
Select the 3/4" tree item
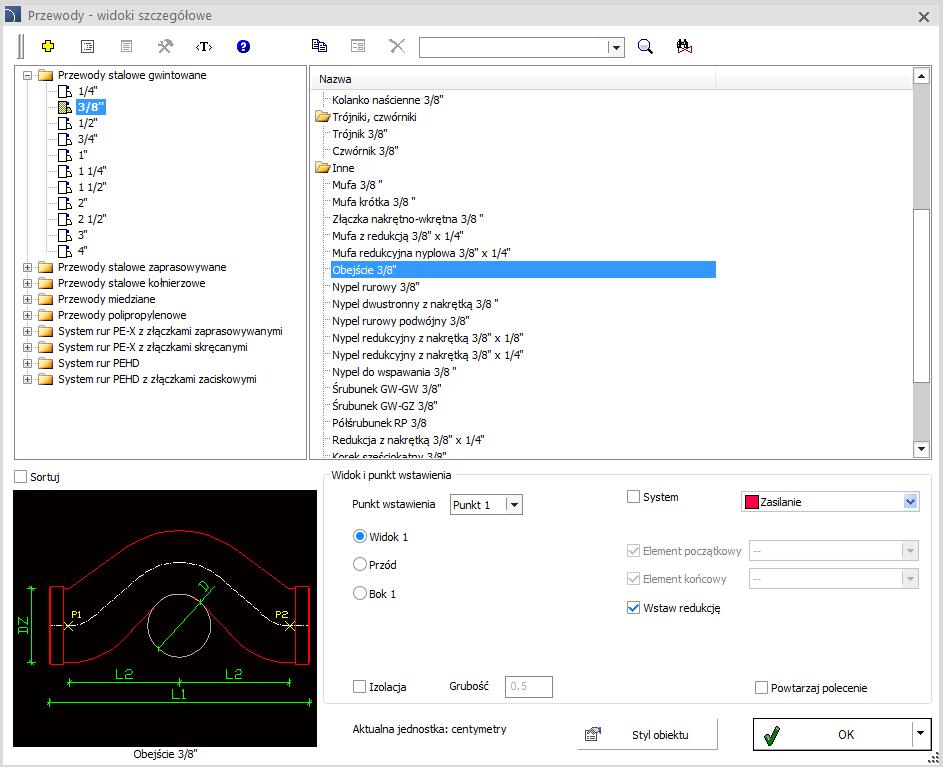[87, 139]
